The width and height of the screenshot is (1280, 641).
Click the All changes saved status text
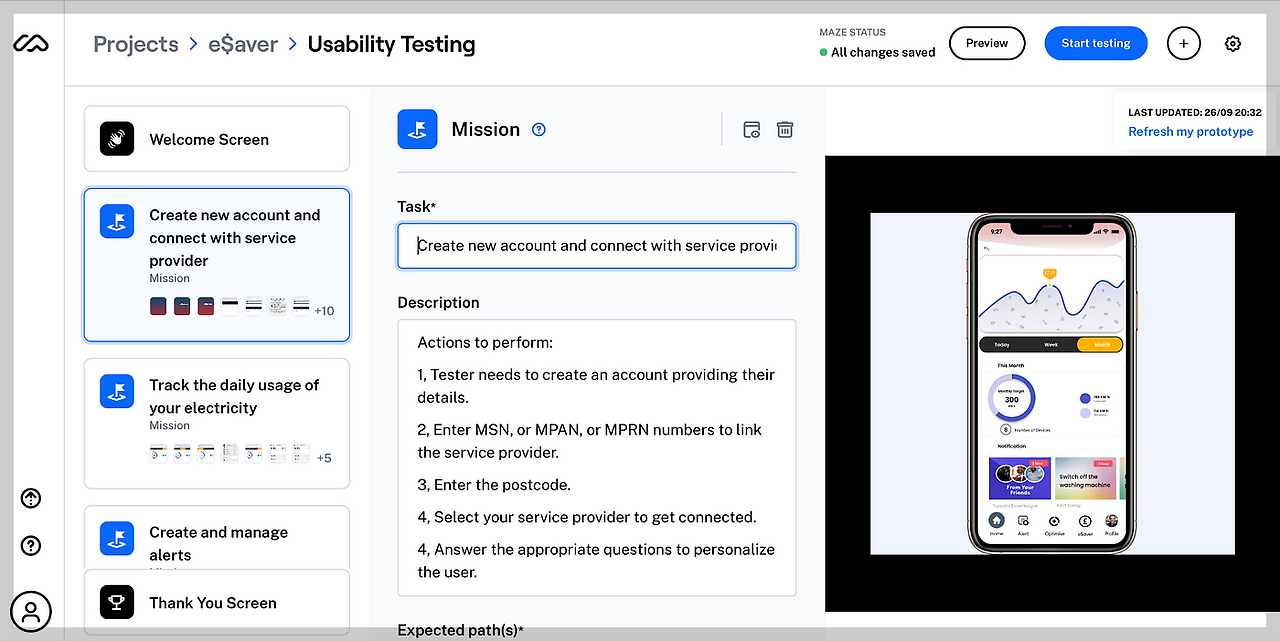tap(883, 53)
